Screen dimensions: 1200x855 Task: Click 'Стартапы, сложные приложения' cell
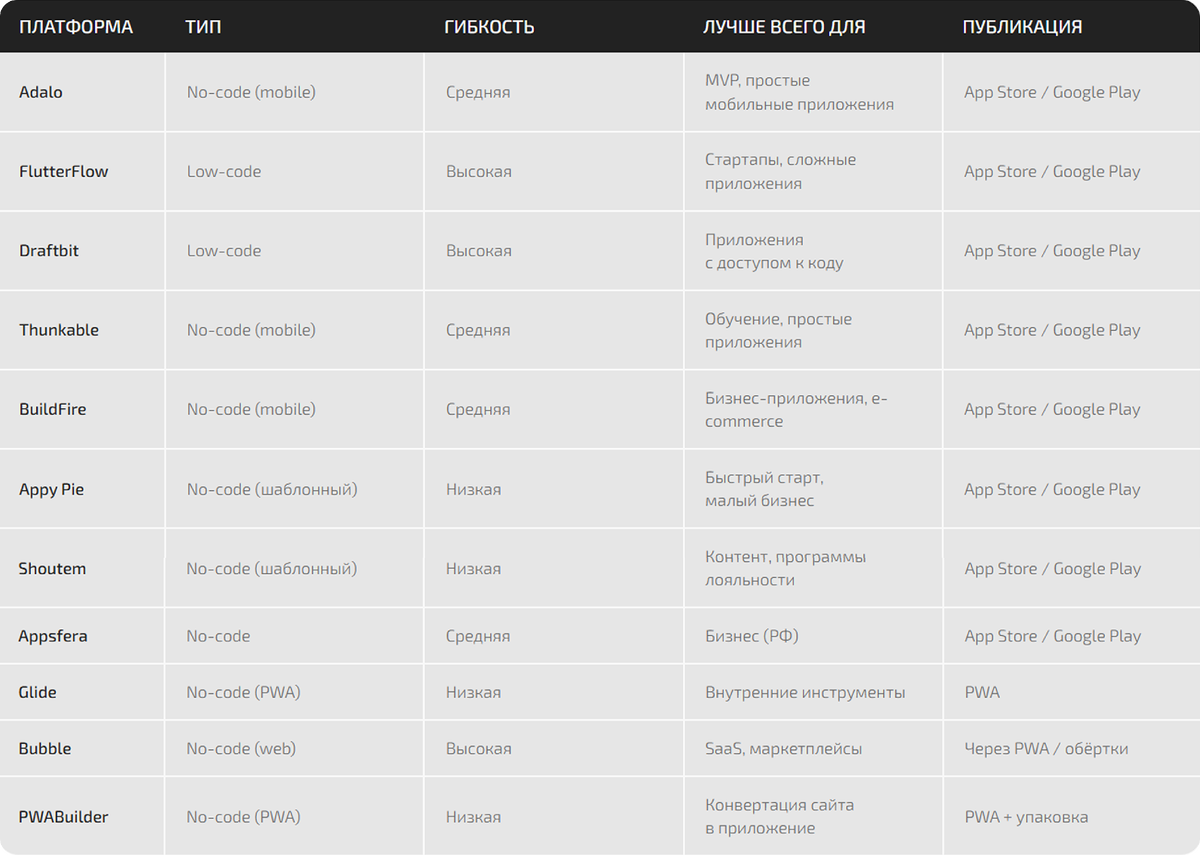(781, 171)
